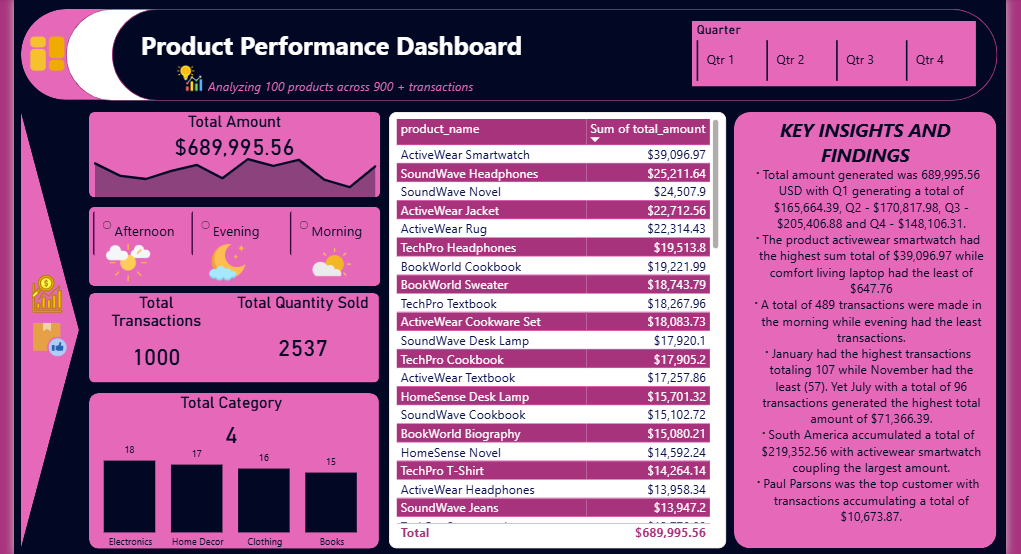This screenshot has width=1021, height=554.
Task: Click the Analyzing 100 products subtitle
Action: pyautogui.click(x=341, y=87)
